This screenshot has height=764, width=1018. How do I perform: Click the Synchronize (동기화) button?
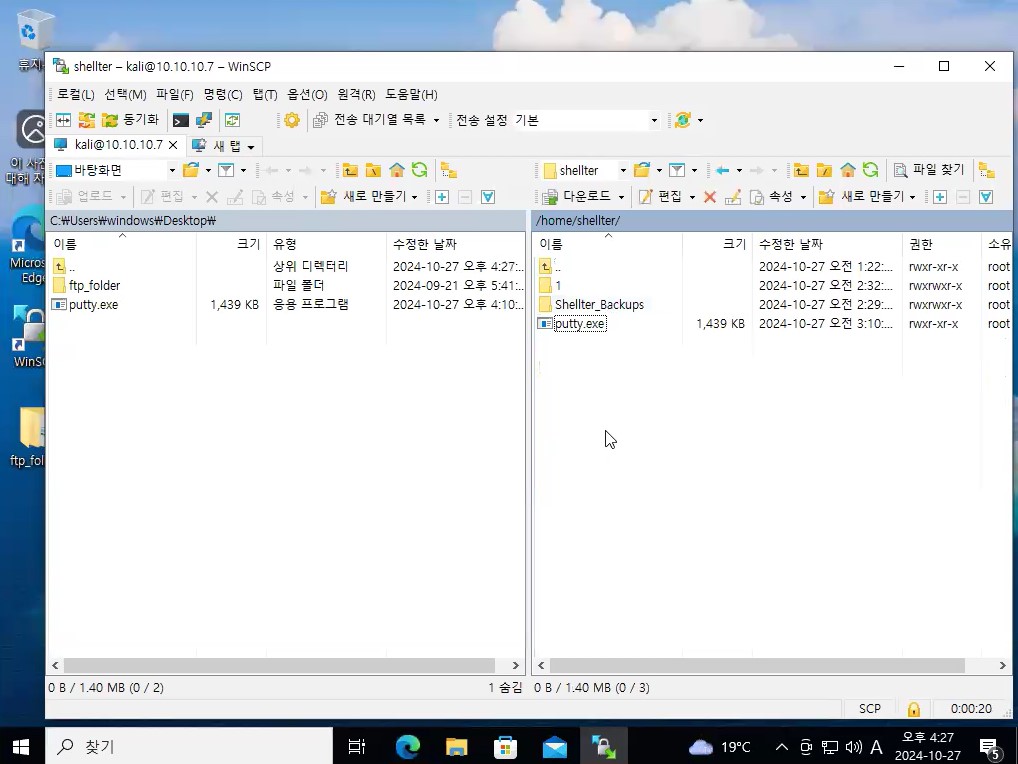[130, 120]
